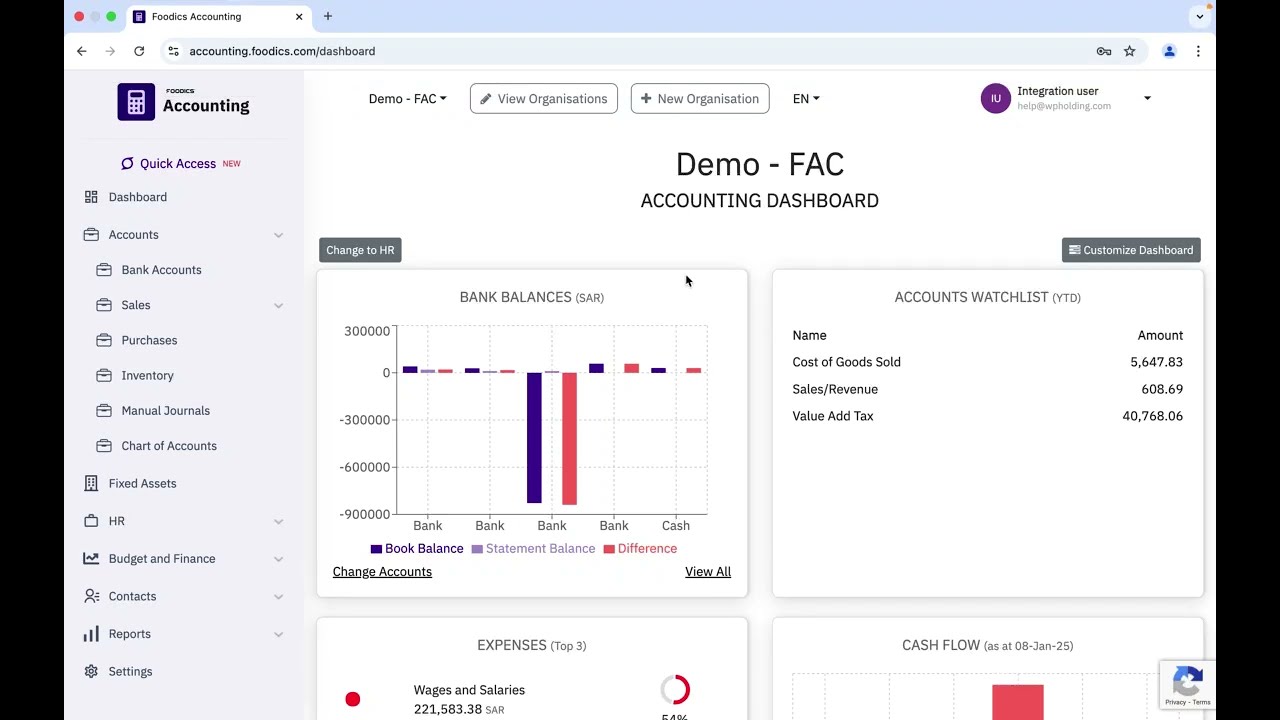Open a new browser tab with plus
Screen dimensions: 1280x720
[x=328, y=16]
